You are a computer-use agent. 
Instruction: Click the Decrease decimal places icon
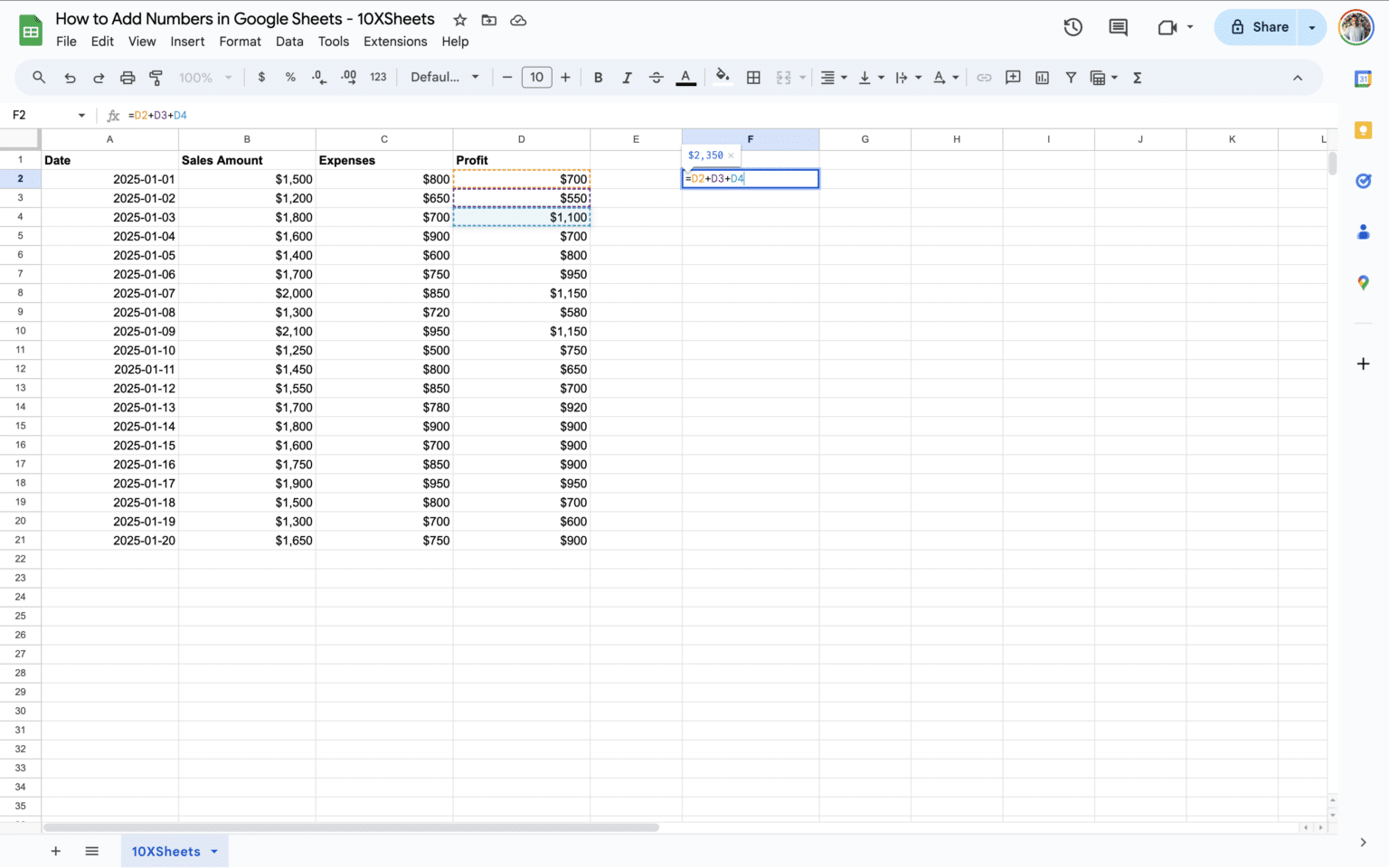coord(318,77)
